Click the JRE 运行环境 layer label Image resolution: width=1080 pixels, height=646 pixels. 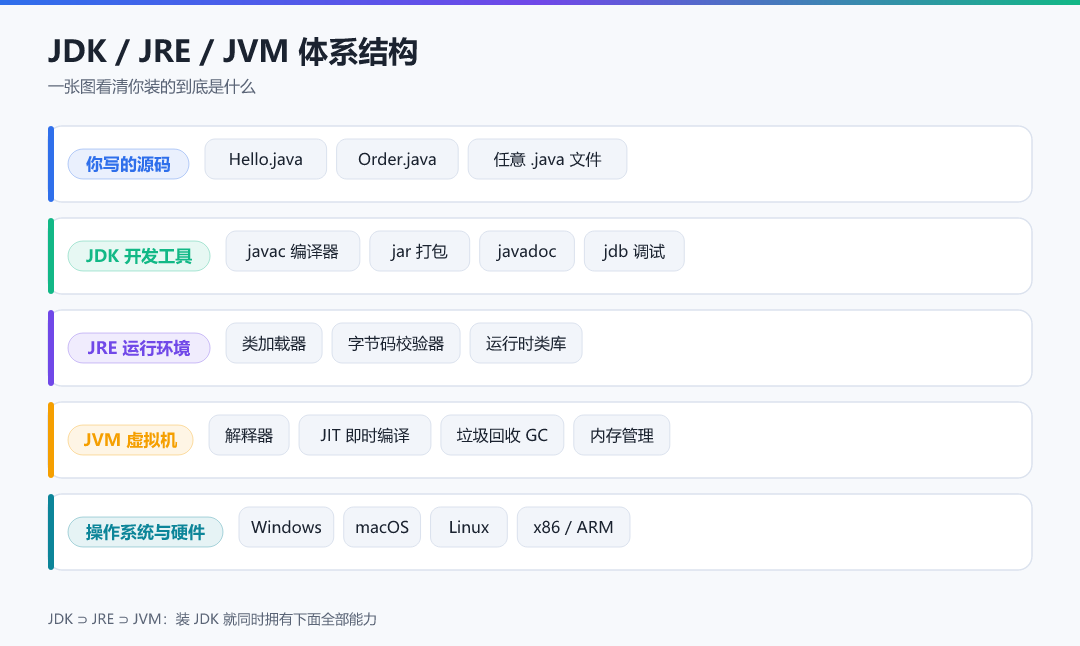pyautogui.click(x=138, y=348)
